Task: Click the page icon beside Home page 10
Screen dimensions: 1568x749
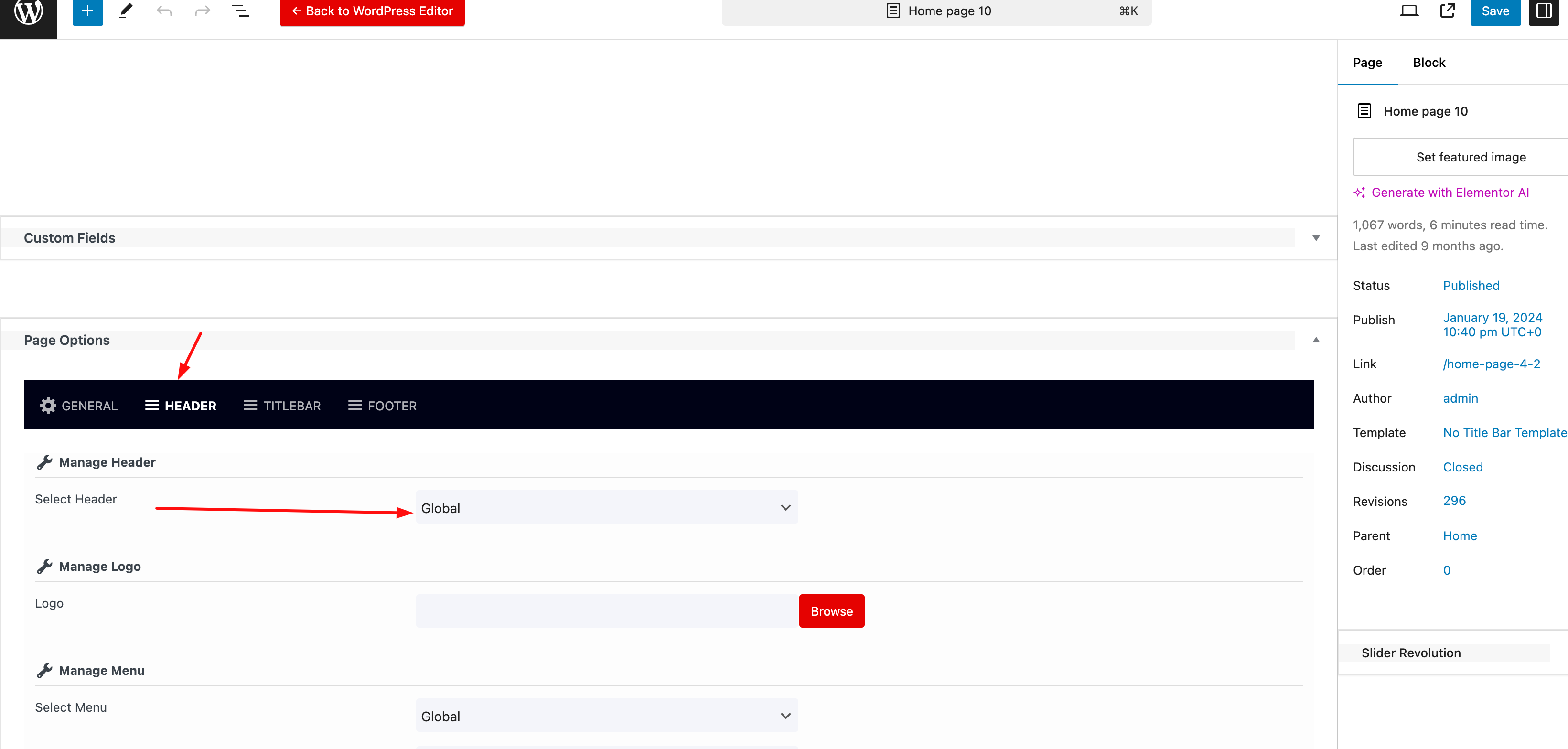Action: pos(1364,111)
